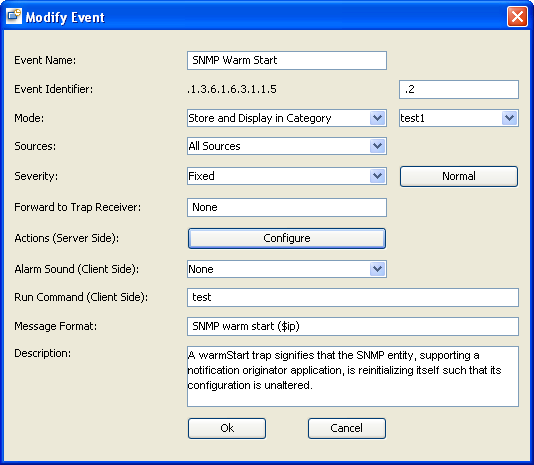Close the Modify Event dialog

517,16
